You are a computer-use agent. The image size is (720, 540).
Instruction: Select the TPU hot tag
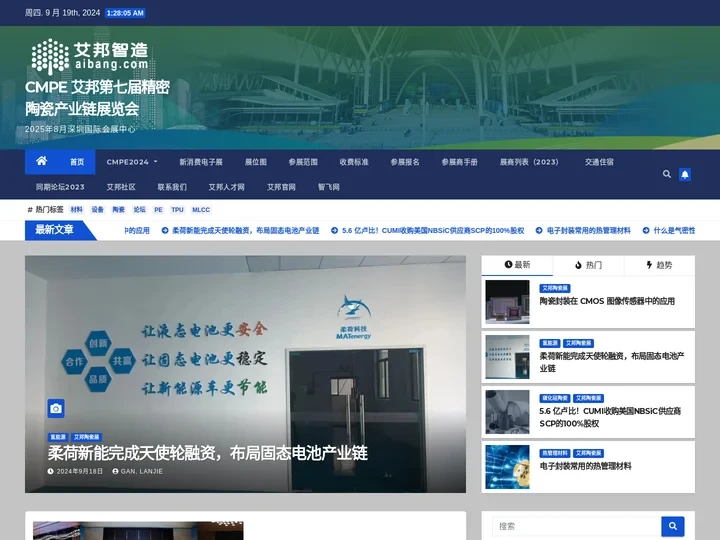(x=177, y=209)
